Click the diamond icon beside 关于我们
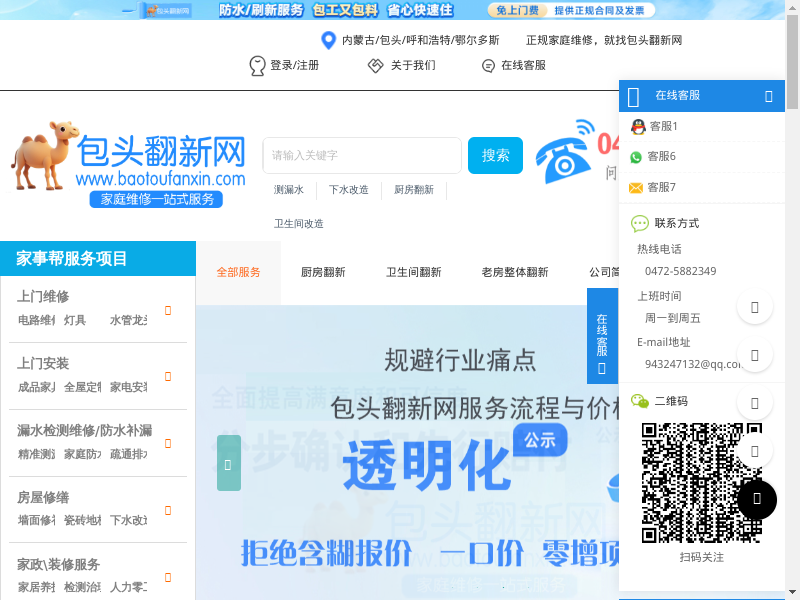800x600 pixels. (x=376, y=65)
